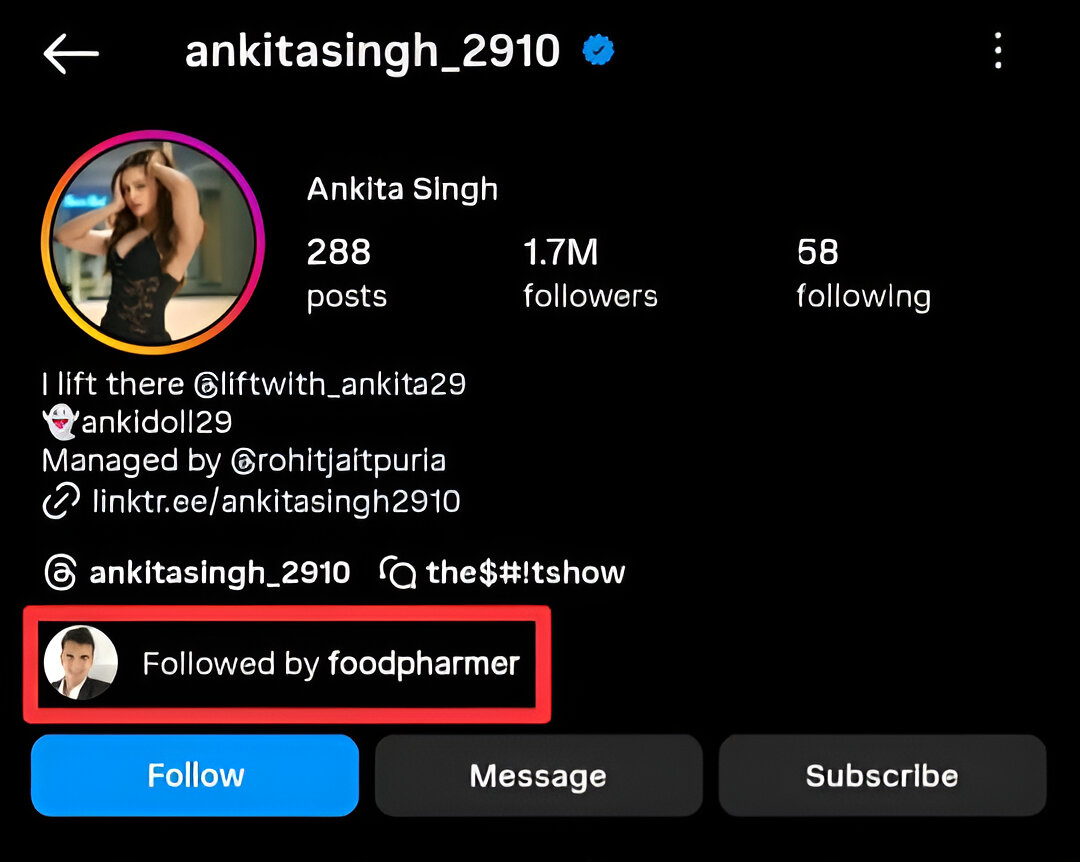Tap the broadcast channel icon

[398, 573]
